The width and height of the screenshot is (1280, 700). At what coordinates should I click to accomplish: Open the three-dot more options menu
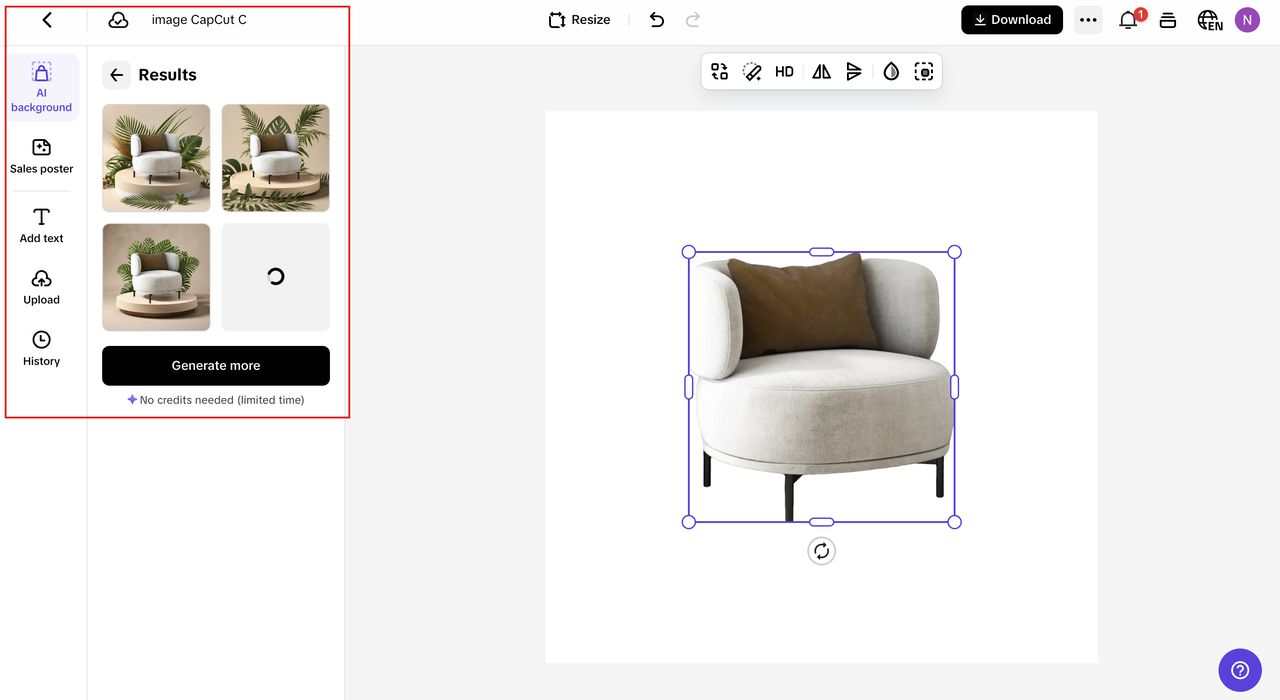point(1088,20)
